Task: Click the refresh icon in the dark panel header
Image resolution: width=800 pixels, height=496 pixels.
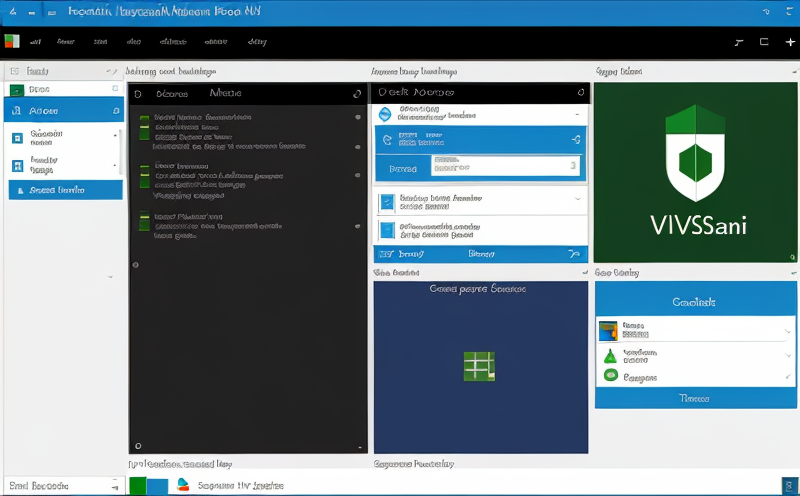Action: point(357,93)
